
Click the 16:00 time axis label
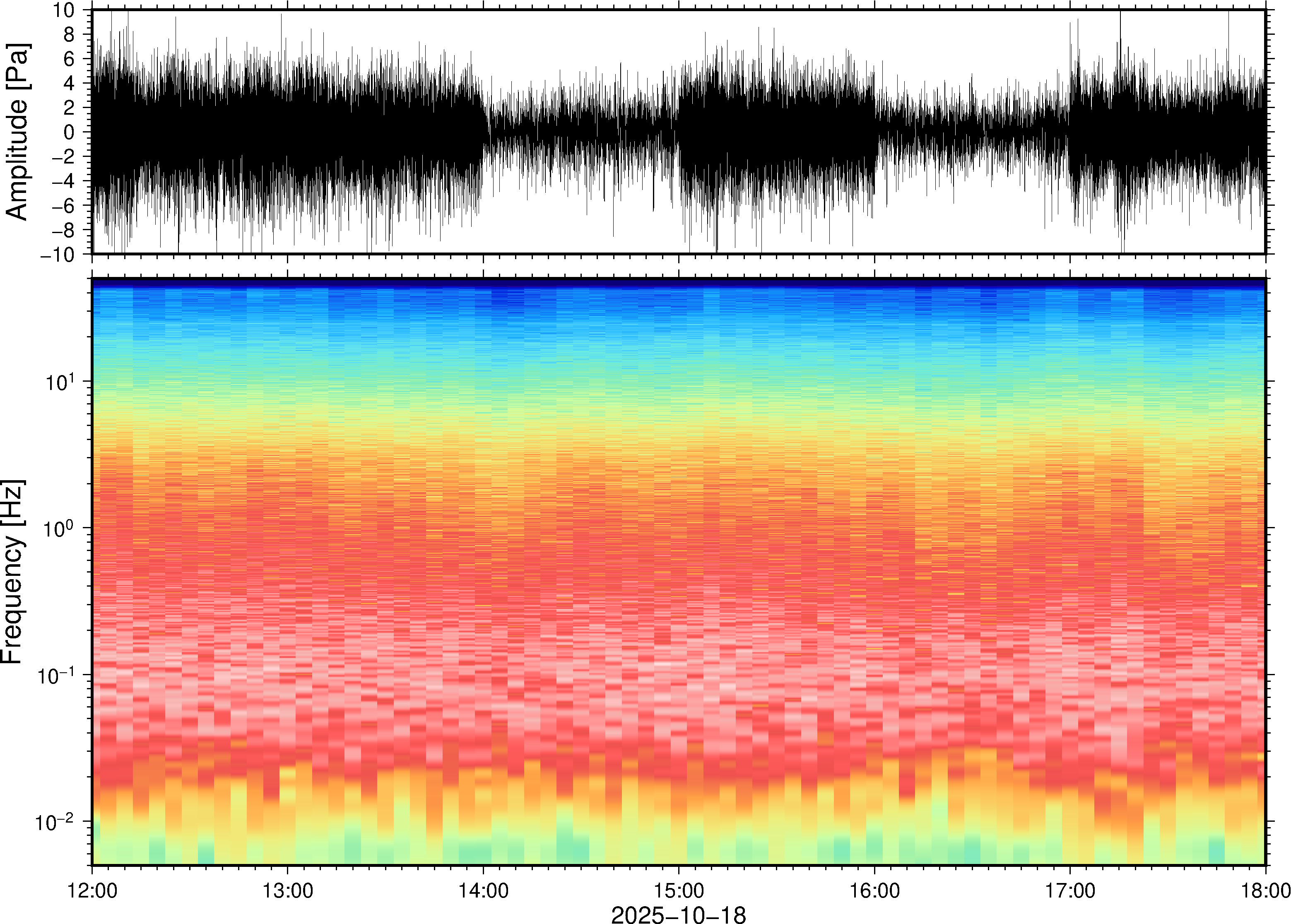tap(874, 890)
